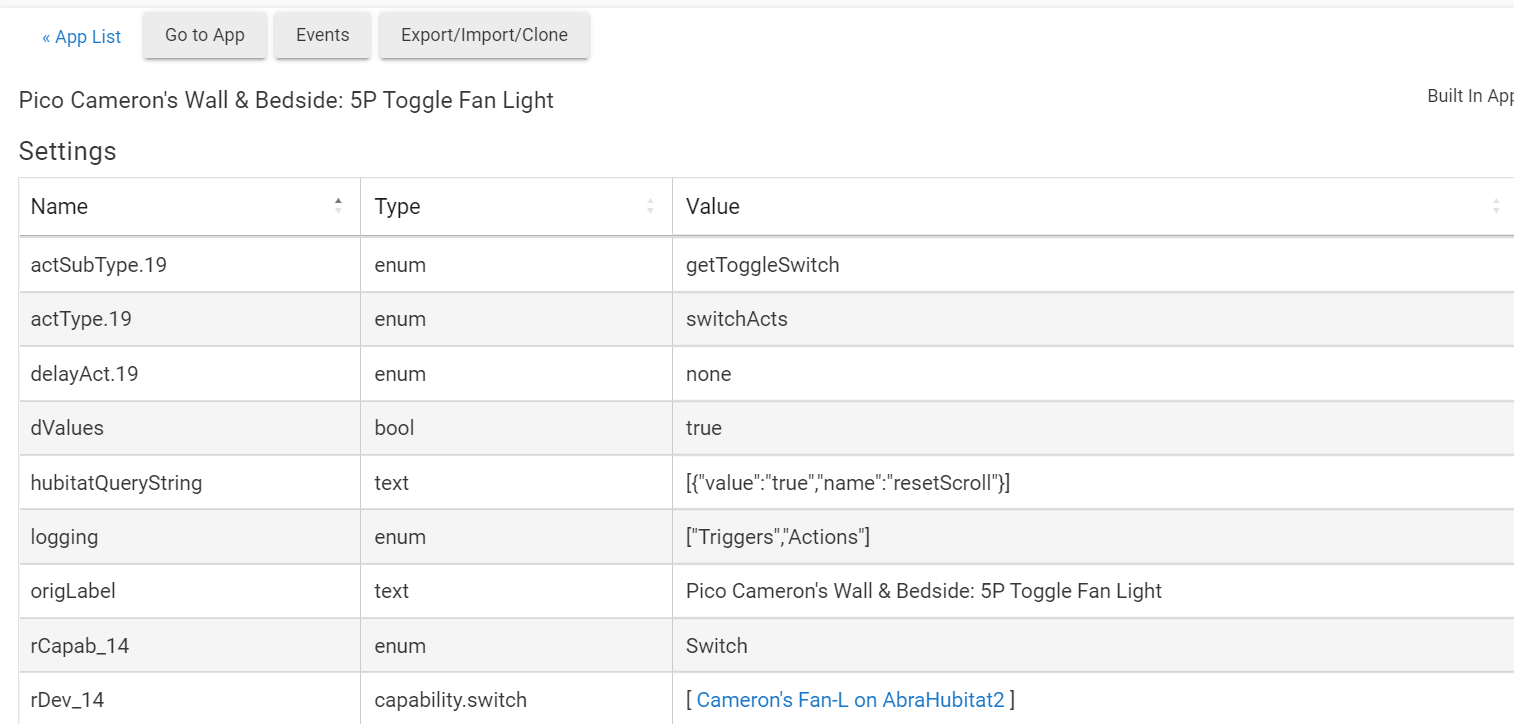
Task: Go back to the App List
Action: pyautogui.click(x=81, y=37)
